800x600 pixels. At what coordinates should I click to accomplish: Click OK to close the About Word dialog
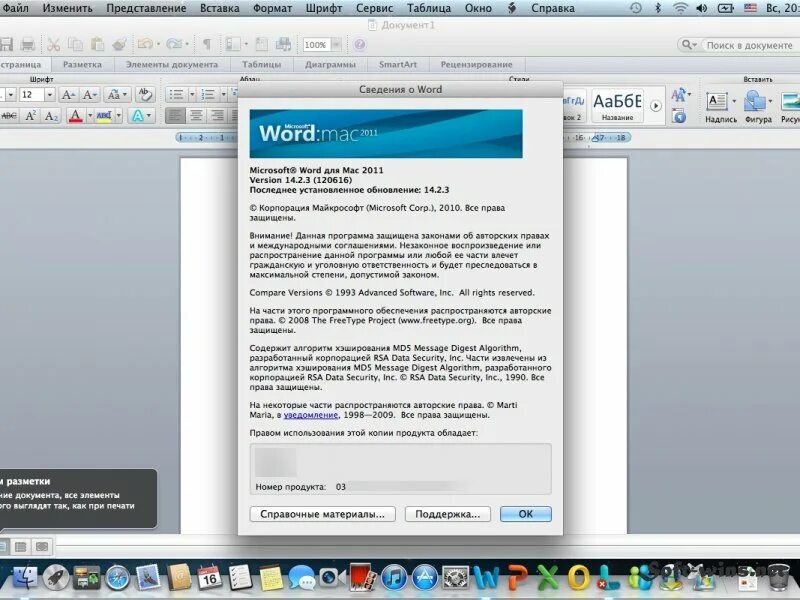(526, 514)
